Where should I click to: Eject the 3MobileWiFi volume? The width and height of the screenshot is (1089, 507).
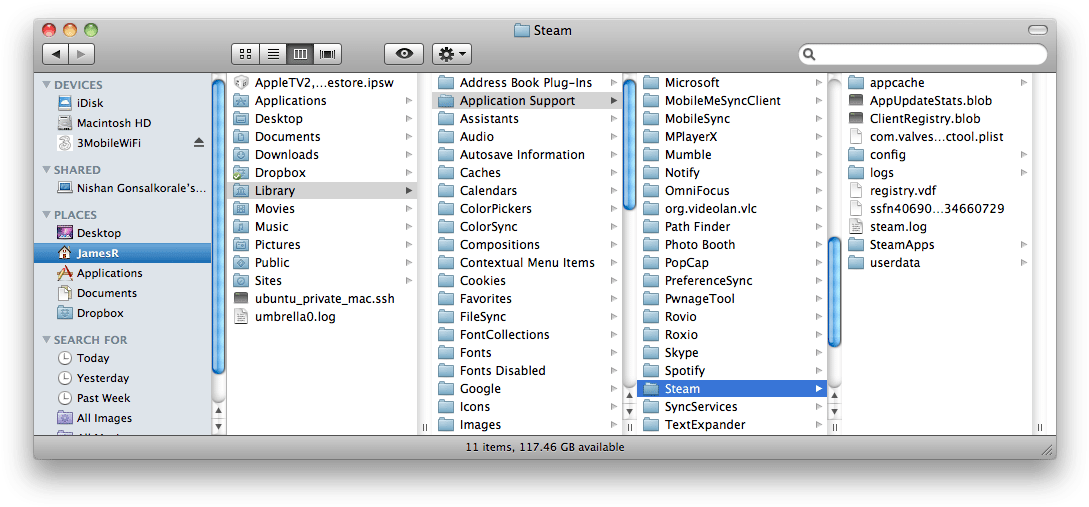click(x=198, y=143)
